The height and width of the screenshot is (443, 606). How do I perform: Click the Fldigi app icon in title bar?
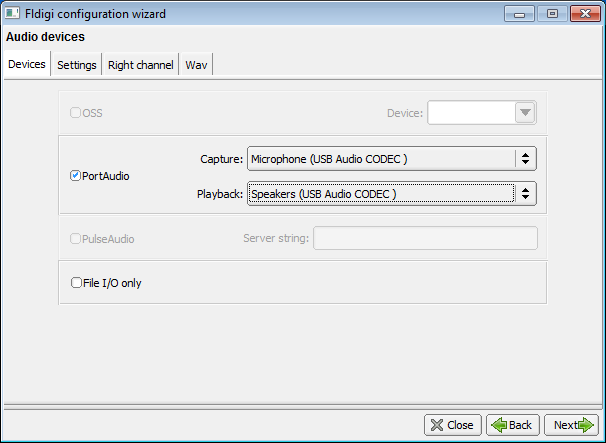[12, 13]
